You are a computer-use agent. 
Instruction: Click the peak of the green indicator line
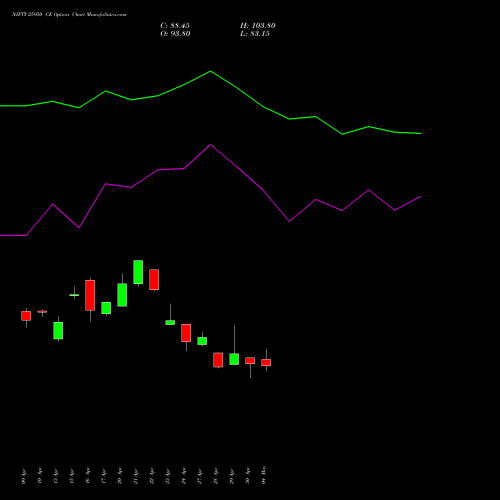210,71
